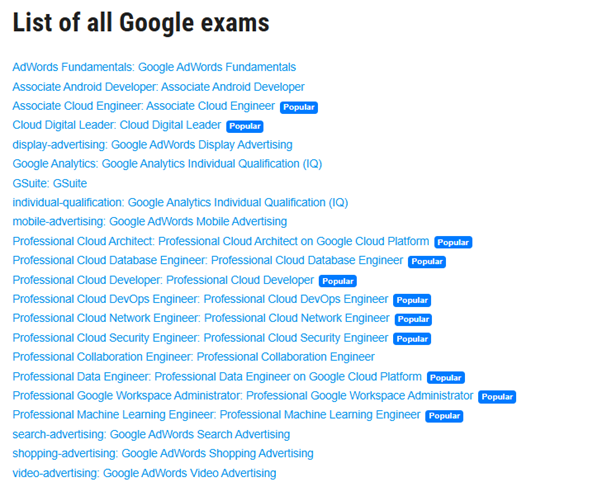The image size is (607, 501).
Task: Click the Popular badge beside Associate Cloud Engineer
Action: point(299,107)
